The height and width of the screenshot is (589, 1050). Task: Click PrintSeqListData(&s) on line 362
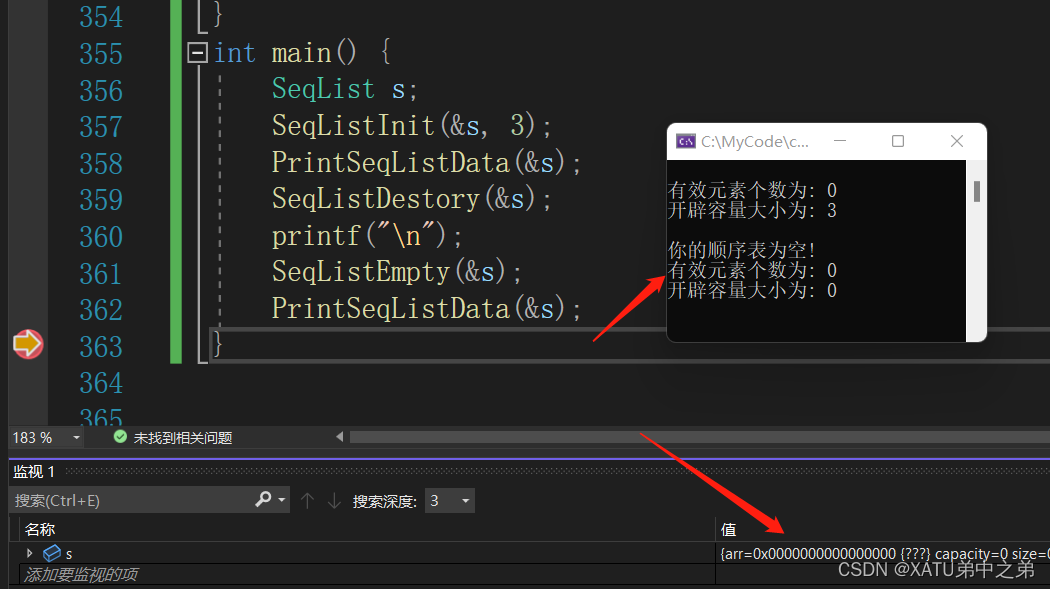coord(426,309)
